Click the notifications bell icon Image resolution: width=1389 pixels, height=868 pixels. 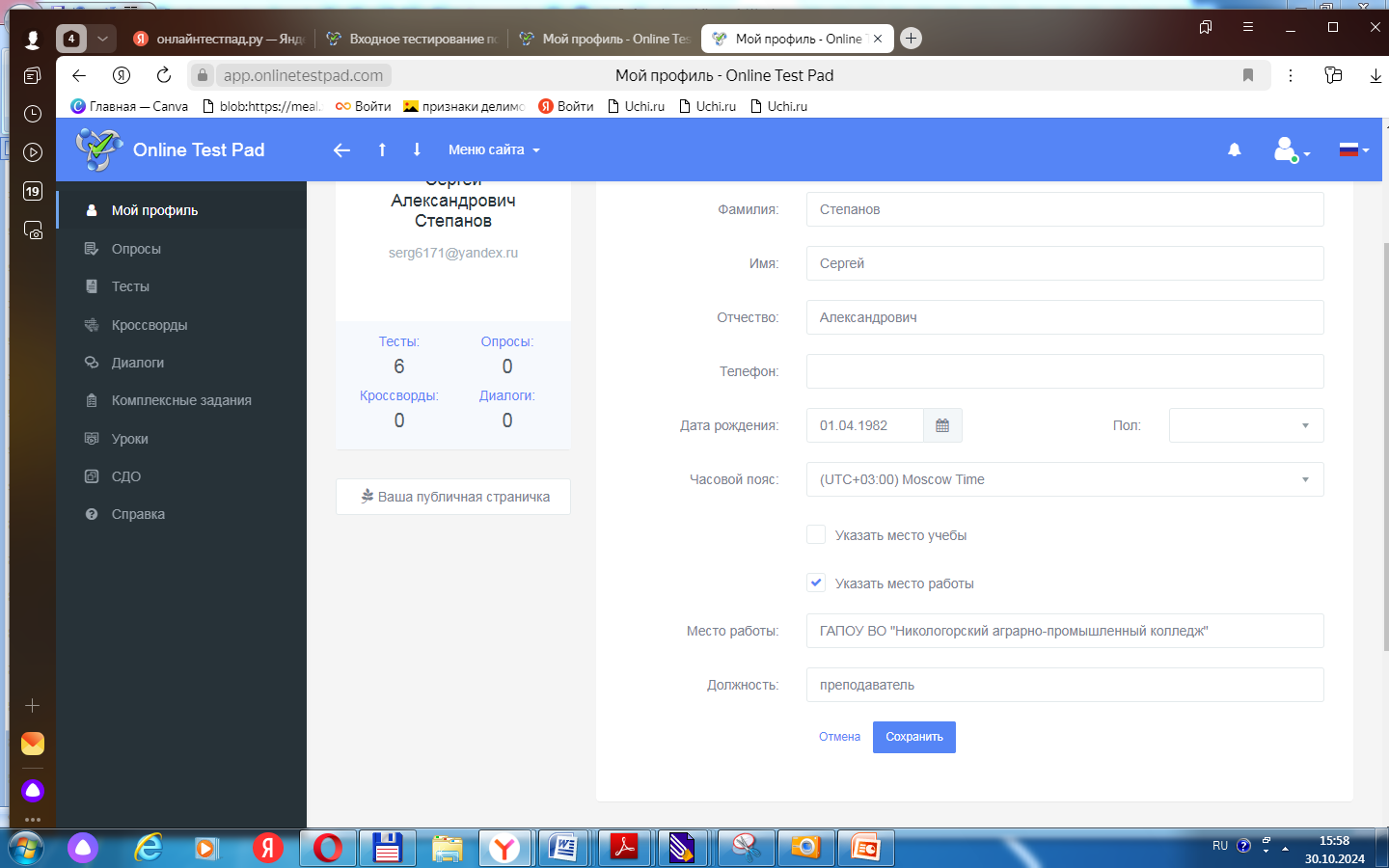tap(1234, 149)
